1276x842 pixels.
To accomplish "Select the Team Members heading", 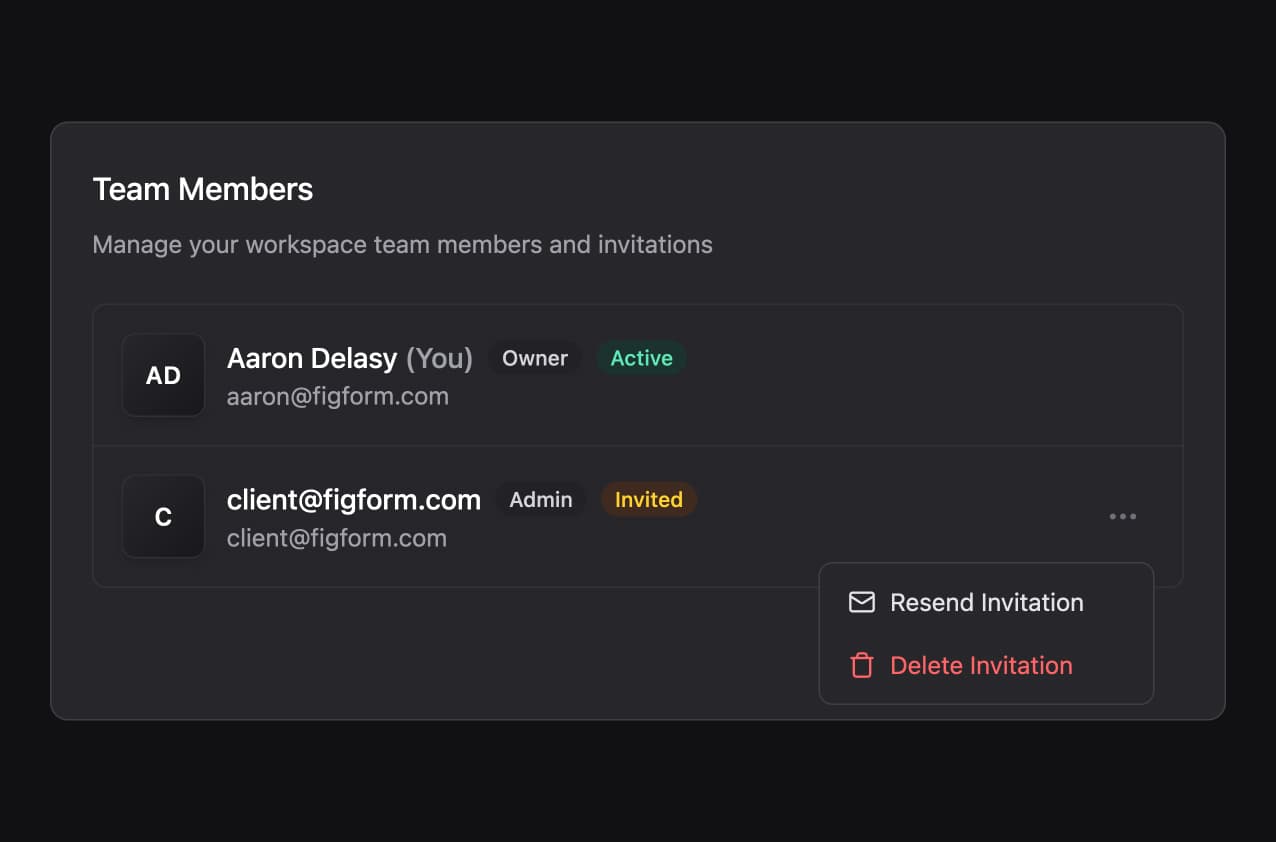I will click(202, 189).
